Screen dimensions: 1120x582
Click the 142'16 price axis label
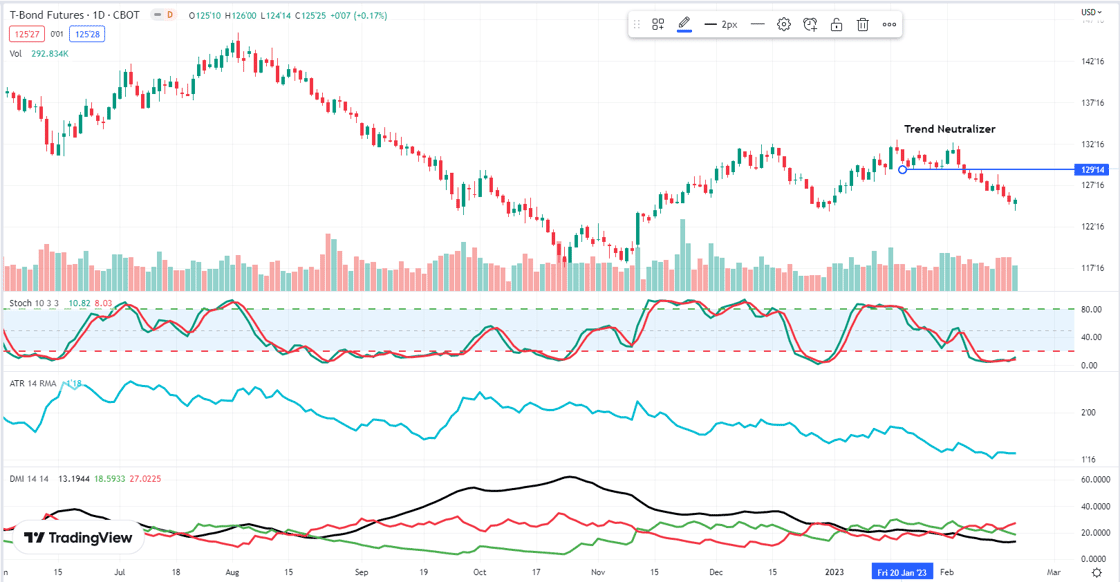tap(1093, 61)
